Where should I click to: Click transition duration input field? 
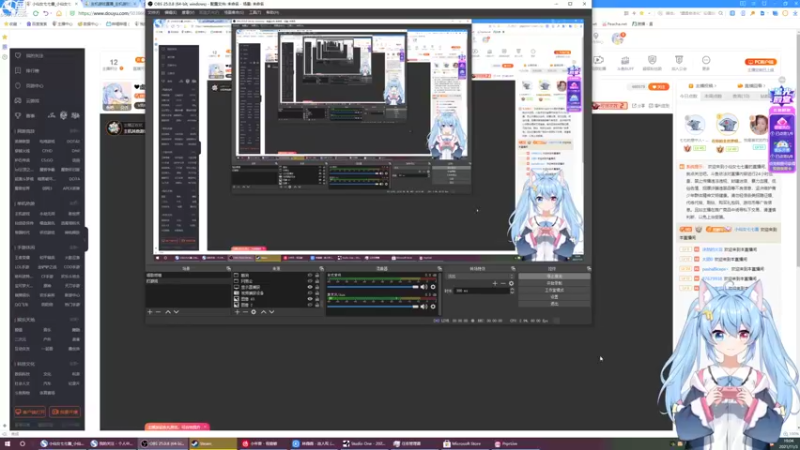[x=481, y=291]
